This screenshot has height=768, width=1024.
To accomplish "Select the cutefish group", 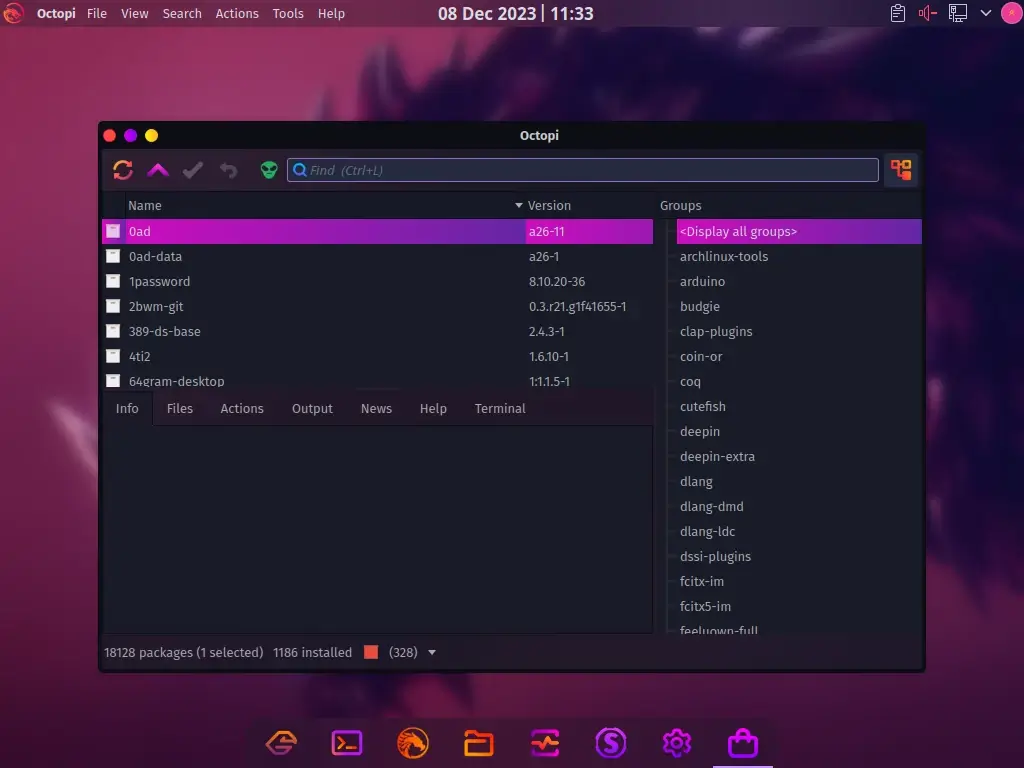I will click(703, 406).
